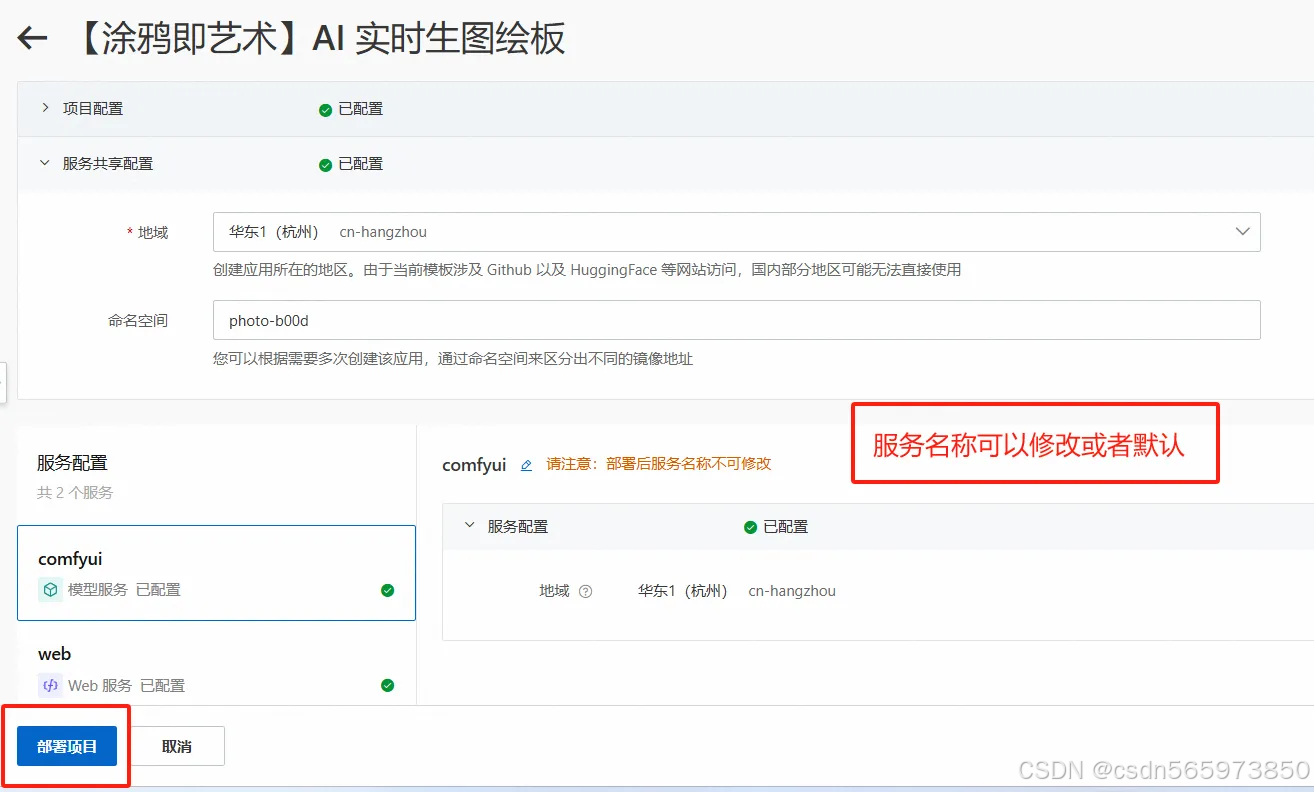1314x792 pixels.
Task: Click the green check icon on the comfyui card
Action: click(x=388, y=590)
